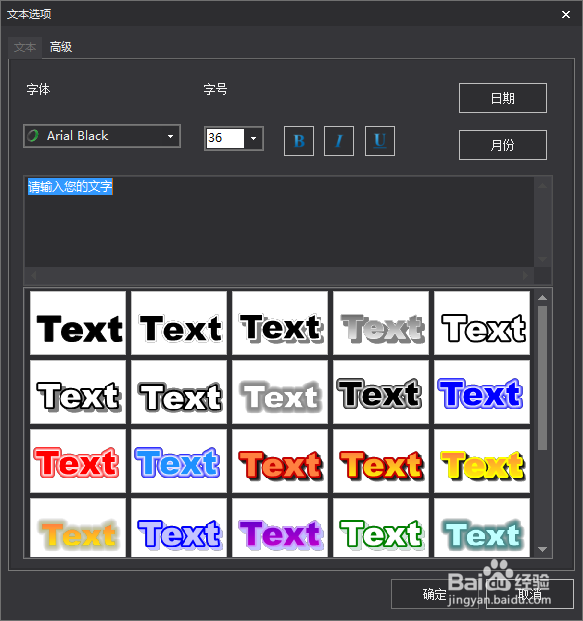Click inside the text input area
This screenshot has height=621, width=583.
point(279,222)
